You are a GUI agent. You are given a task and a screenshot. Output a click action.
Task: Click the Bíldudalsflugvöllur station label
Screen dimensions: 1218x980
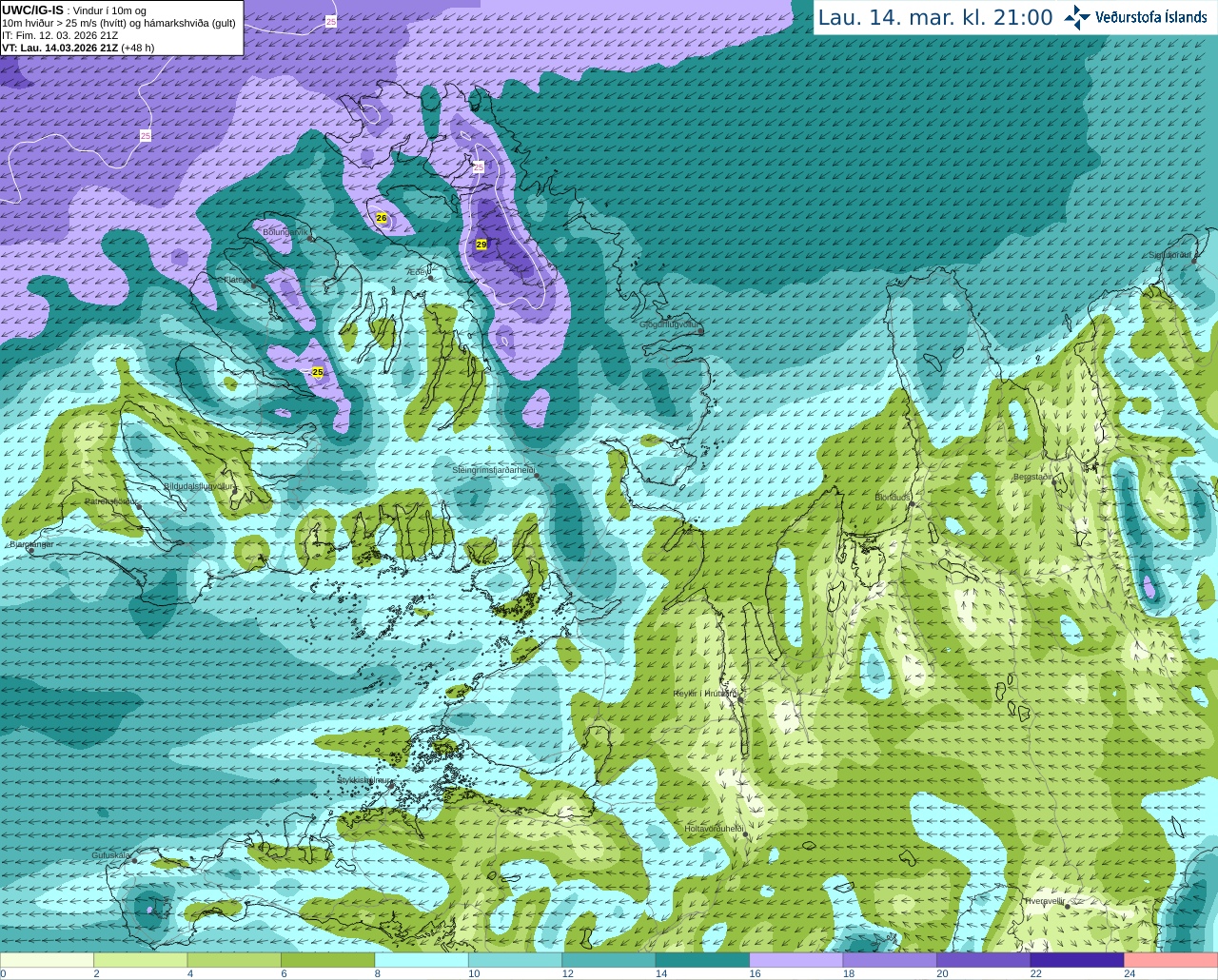pos(198,485)
